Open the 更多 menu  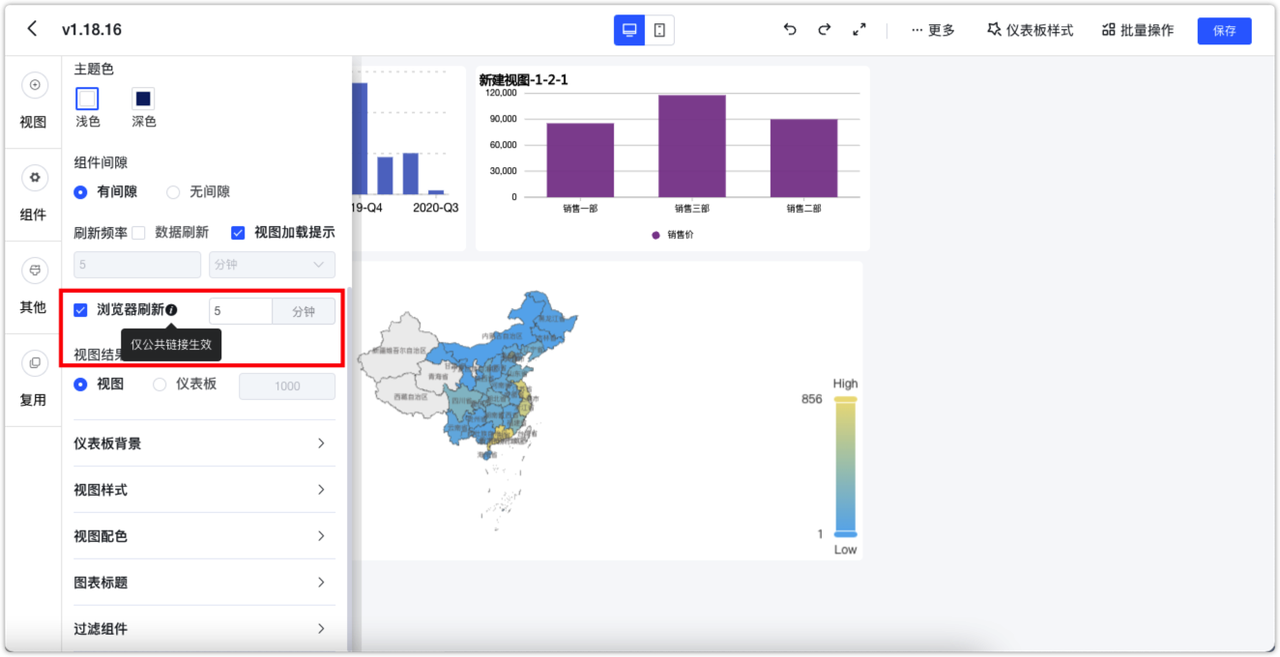click(933, 30)
